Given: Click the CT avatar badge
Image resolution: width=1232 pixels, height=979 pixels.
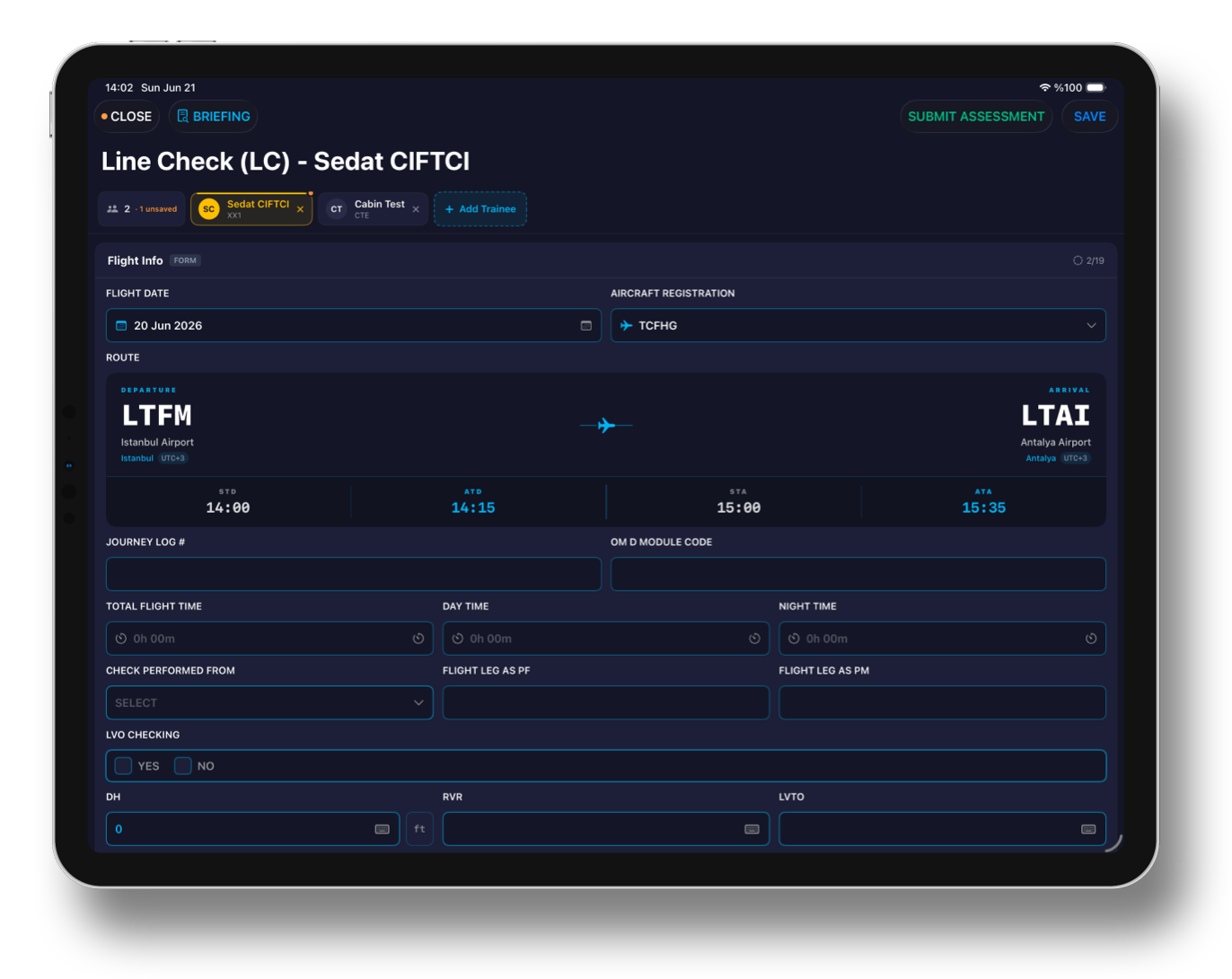Looking at the screenshot, I should [x=337, y=209].
